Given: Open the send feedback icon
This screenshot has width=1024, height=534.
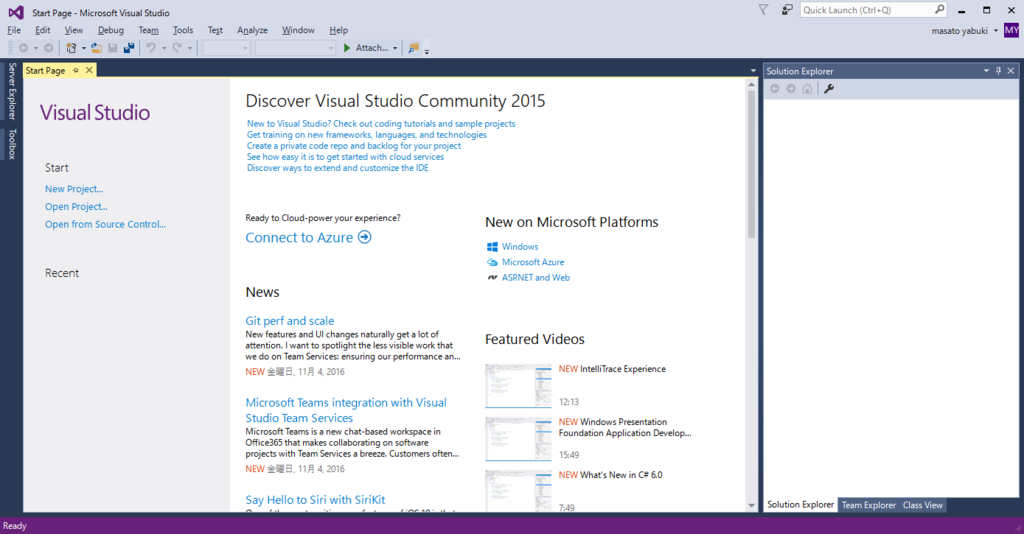Looking at the screenshot, I should (x=787, y=10).
